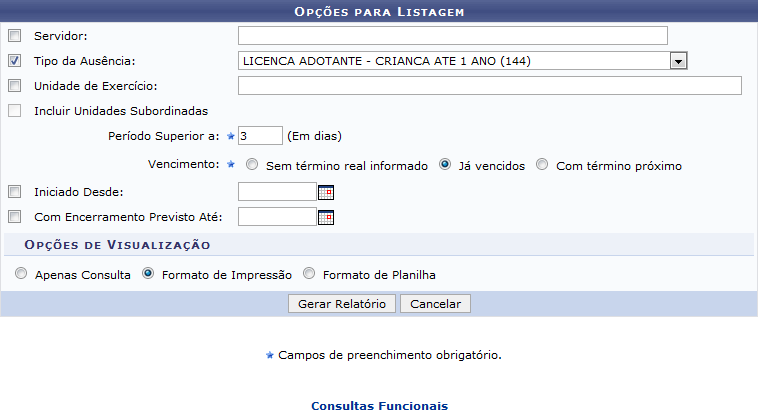Enable the Servidor checkbox
758x414 pixels.
pos(14,36)
